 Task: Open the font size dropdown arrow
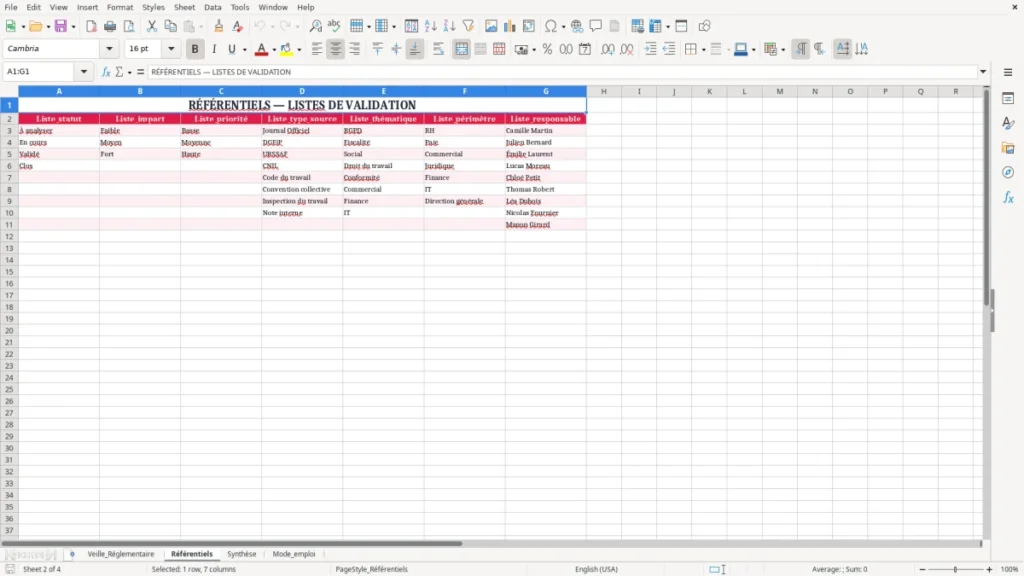[x=171, y=48]
